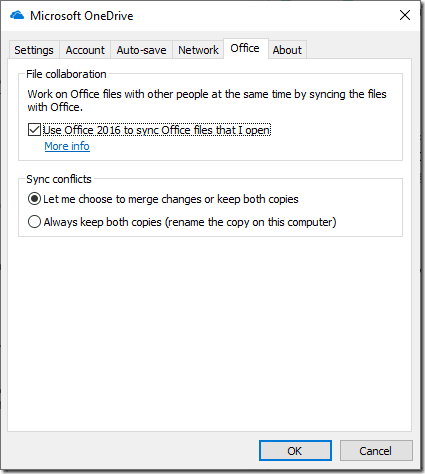Click the 'Work on Office files' description text
Viewport: 425px width, 474px height.
tap(207, 100)
